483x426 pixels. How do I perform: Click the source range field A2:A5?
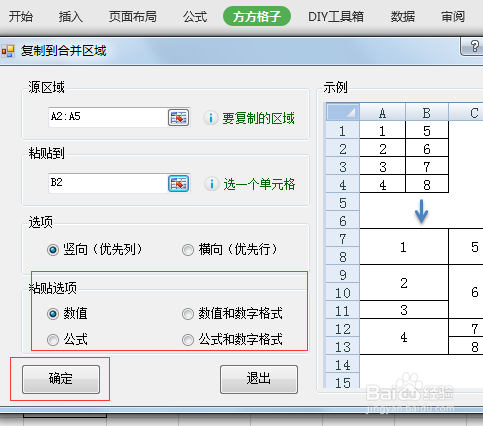point(108,117)
